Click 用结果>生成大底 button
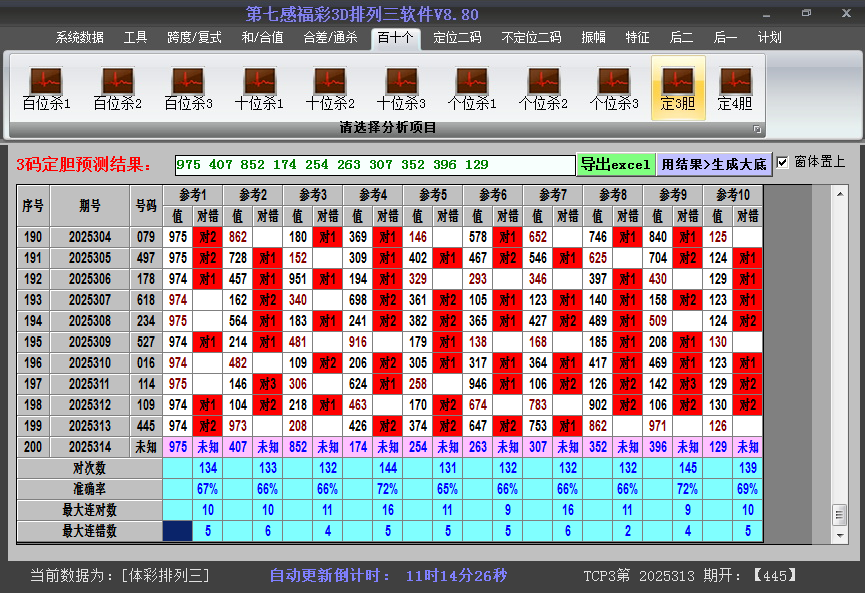 tap(714, 164)
